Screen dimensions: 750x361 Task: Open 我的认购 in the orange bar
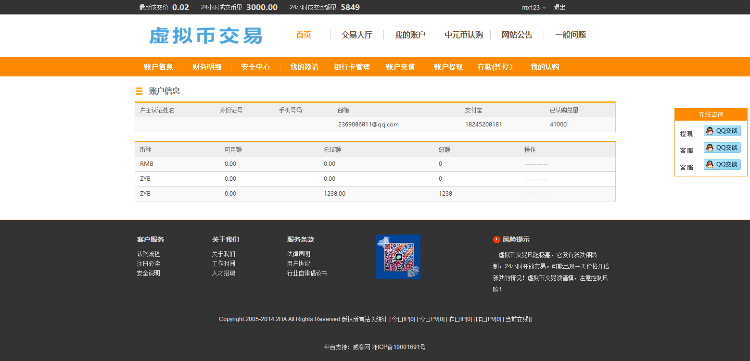pos(545,67)
